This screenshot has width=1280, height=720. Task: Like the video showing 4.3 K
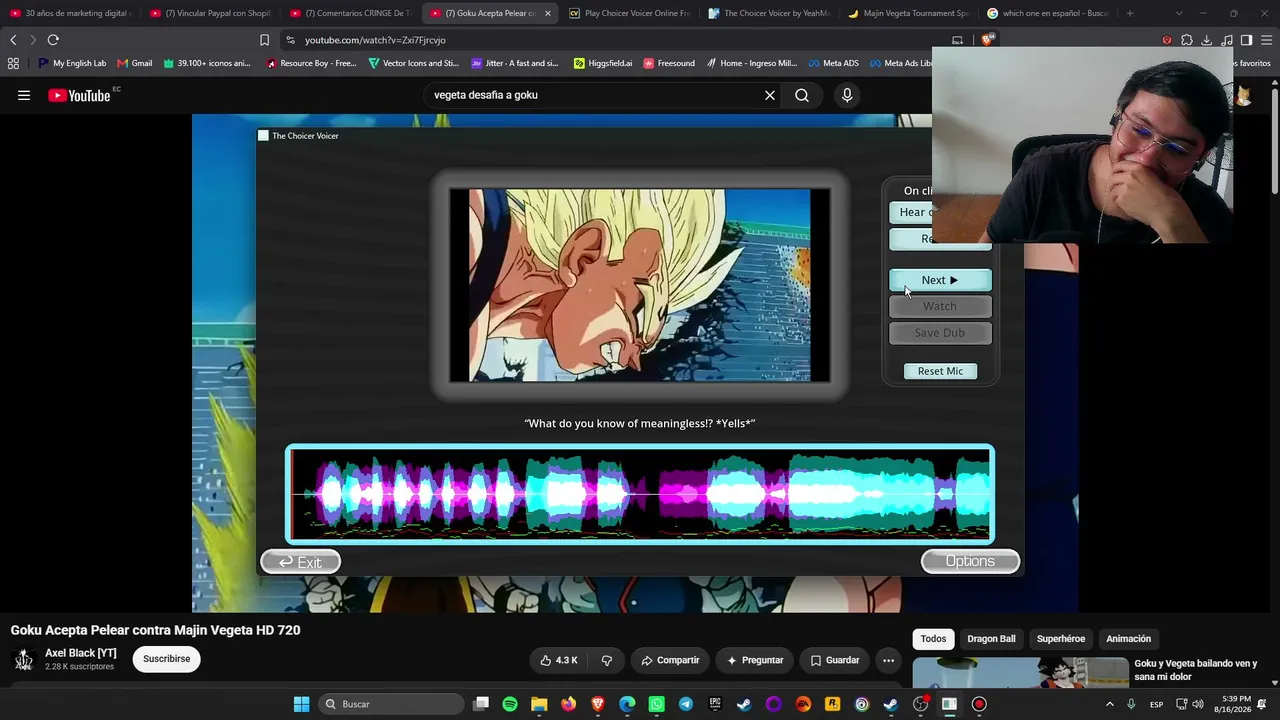point(559,660)
